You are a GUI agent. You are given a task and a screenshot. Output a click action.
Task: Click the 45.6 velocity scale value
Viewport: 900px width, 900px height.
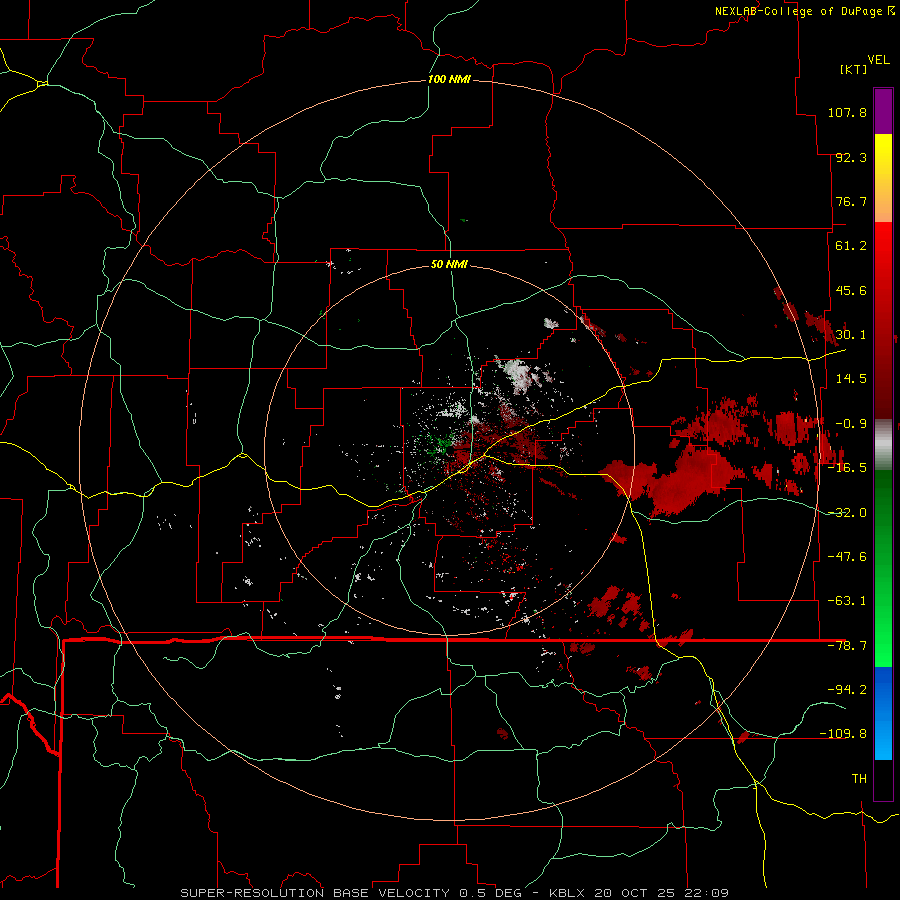pos(851,290)
